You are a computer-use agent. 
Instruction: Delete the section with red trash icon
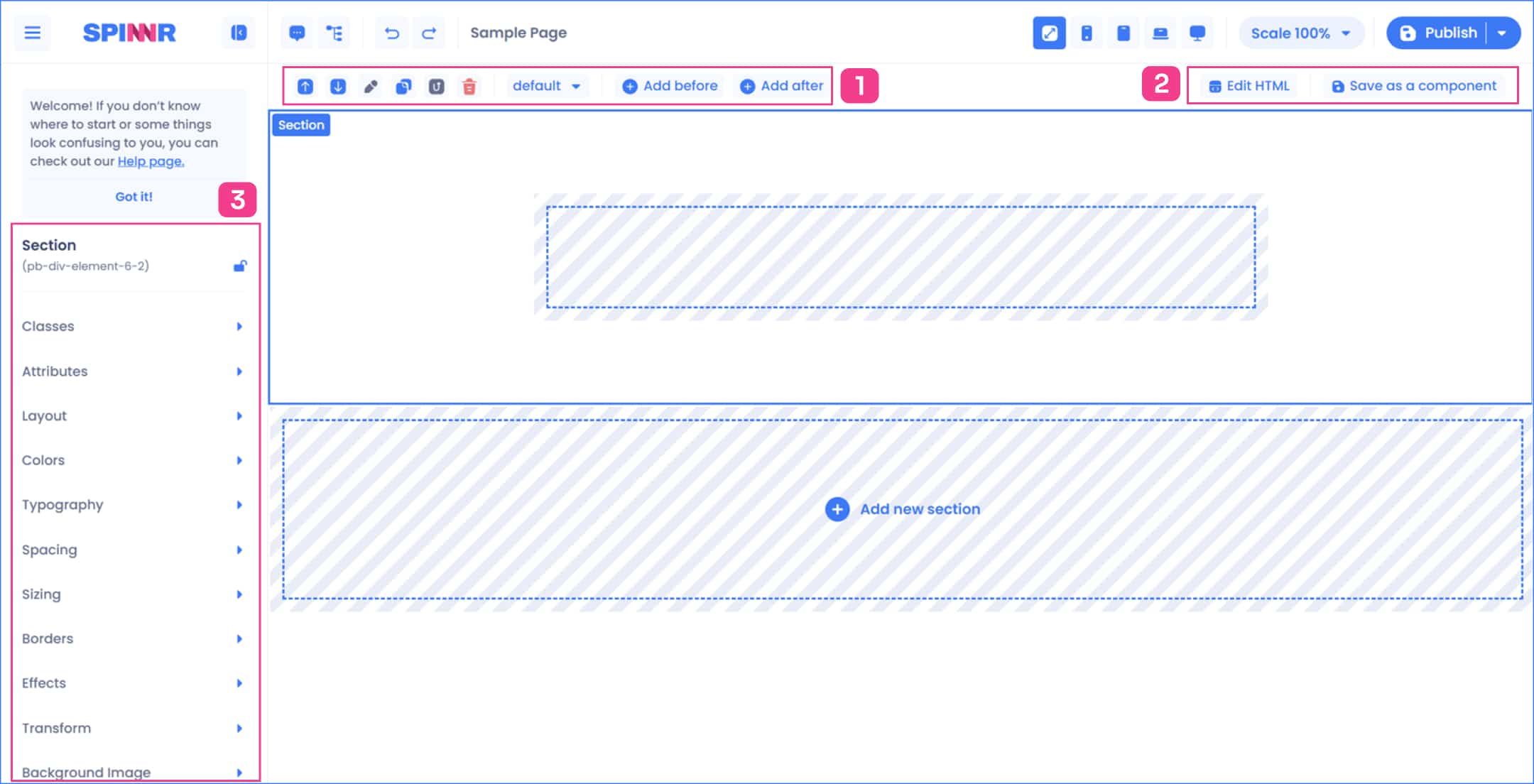click(469, 87)
